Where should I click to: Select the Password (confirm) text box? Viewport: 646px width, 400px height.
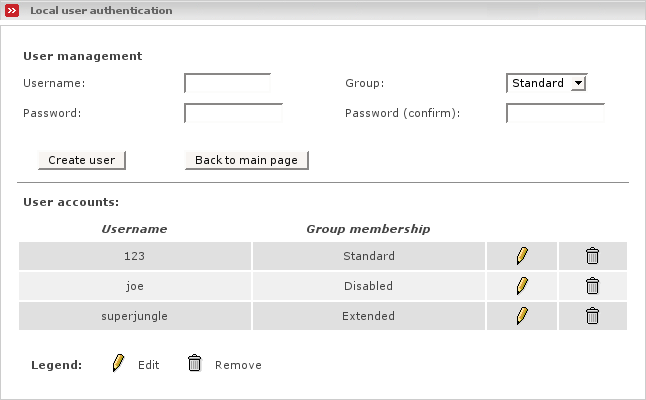point(555,113)
